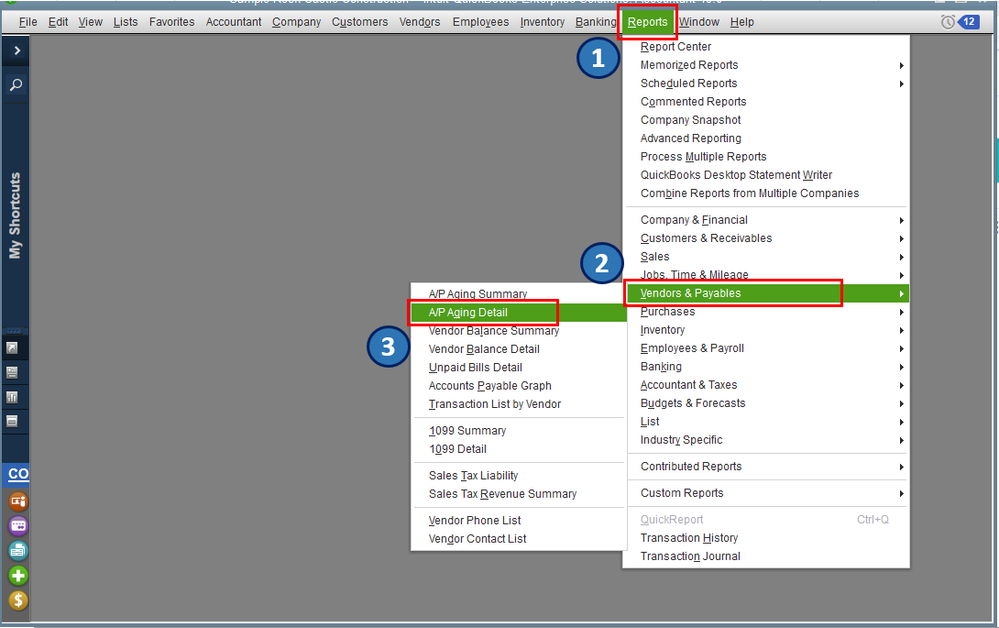
Task: Select Commented Reports
Action: (765, 102)
